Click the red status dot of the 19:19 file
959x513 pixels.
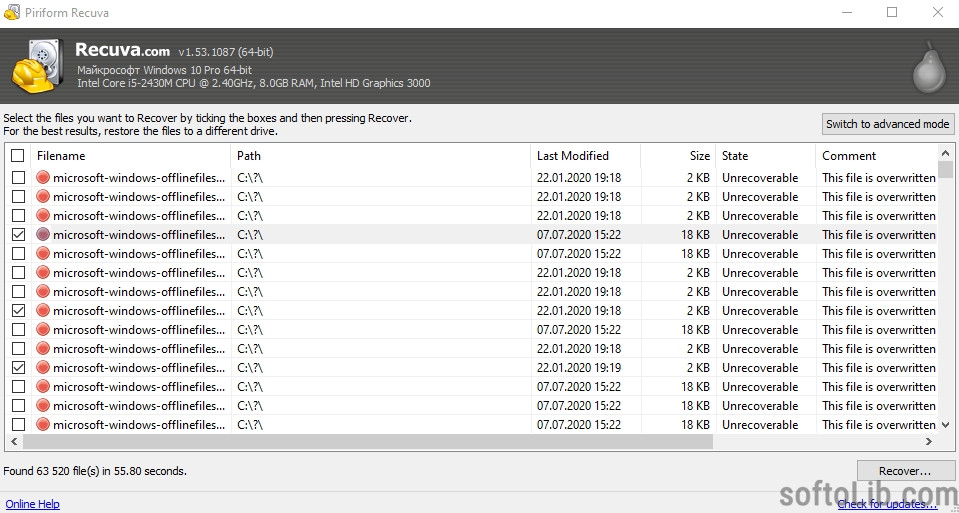(43, 367)
